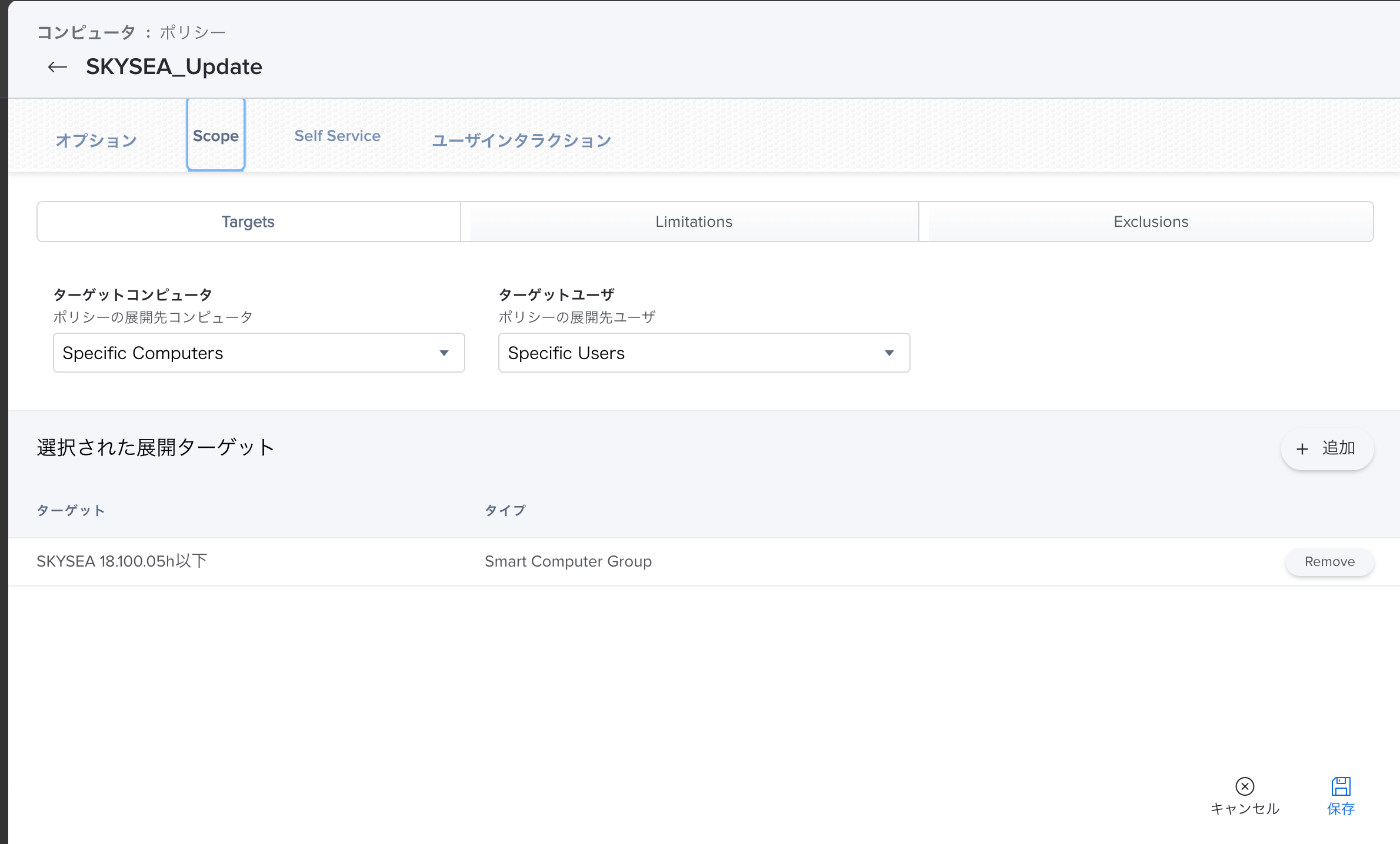The image size is (1400, 844).
Task: Remove the SKYSEA 18.100.05h以下 target
Action: coord(1329,562)
